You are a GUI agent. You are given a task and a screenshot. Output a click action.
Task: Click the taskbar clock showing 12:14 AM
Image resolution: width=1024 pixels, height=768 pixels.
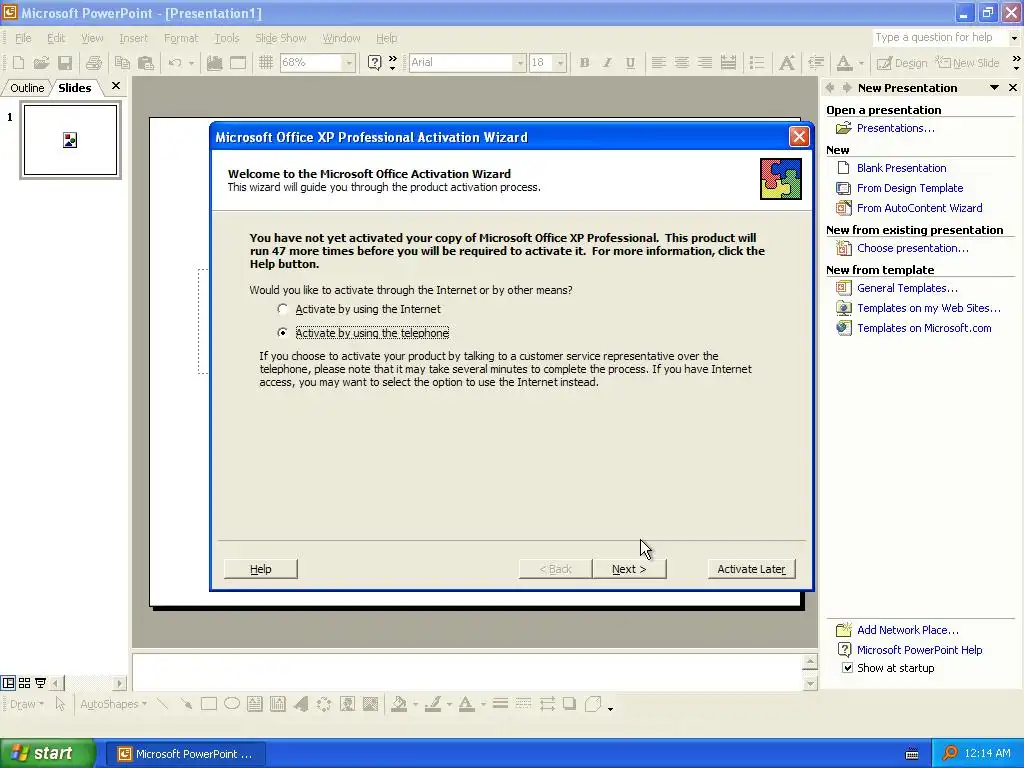tap(987, 754)
